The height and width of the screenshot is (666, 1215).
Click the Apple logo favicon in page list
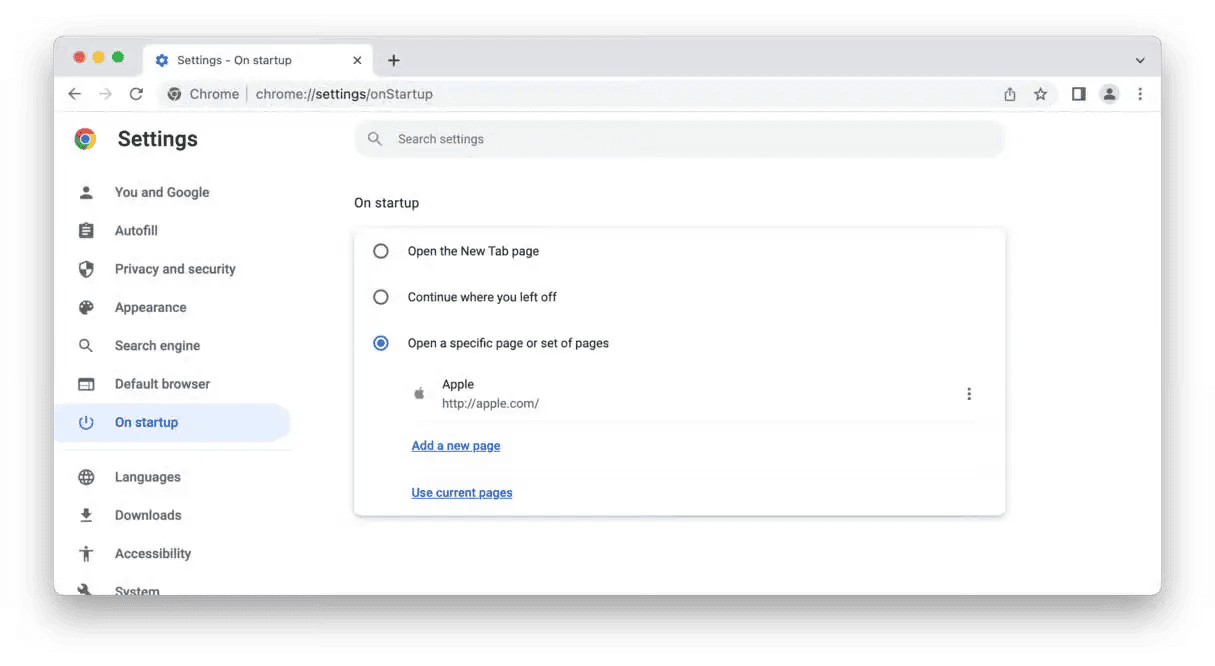click(420, 393)
